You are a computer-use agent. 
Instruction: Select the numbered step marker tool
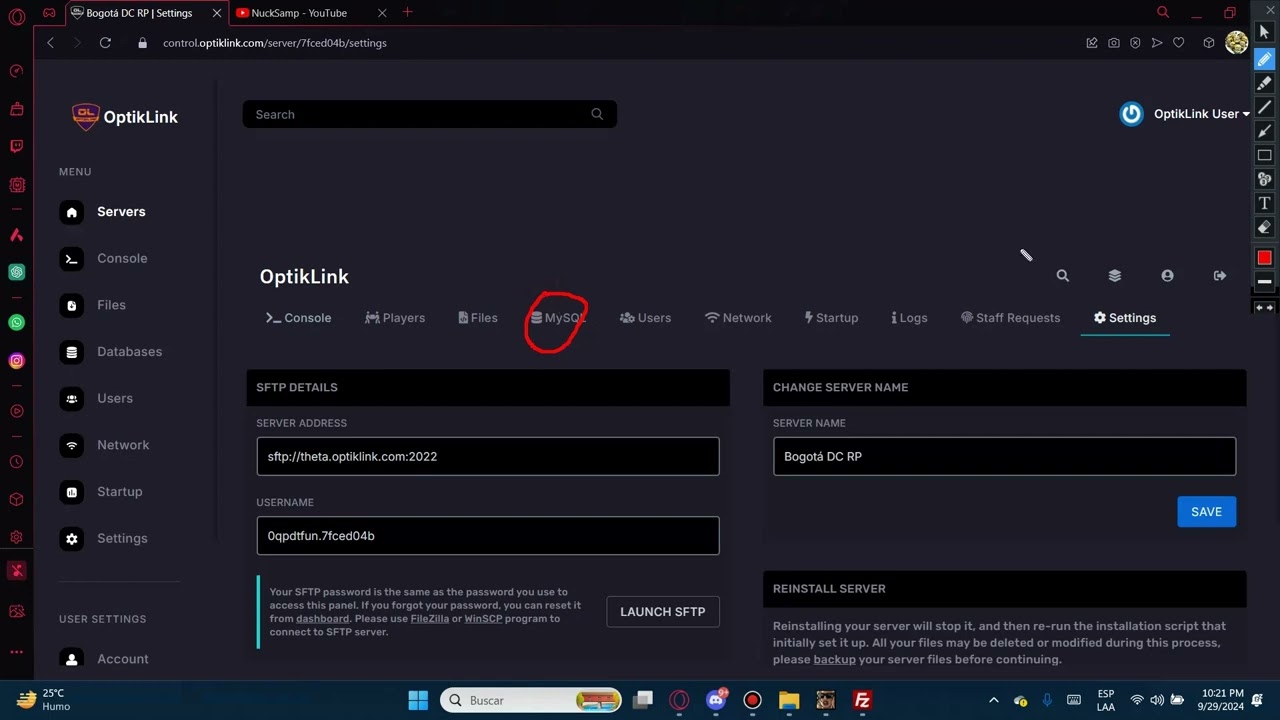pyautogui.click(x=1264, y=179)
